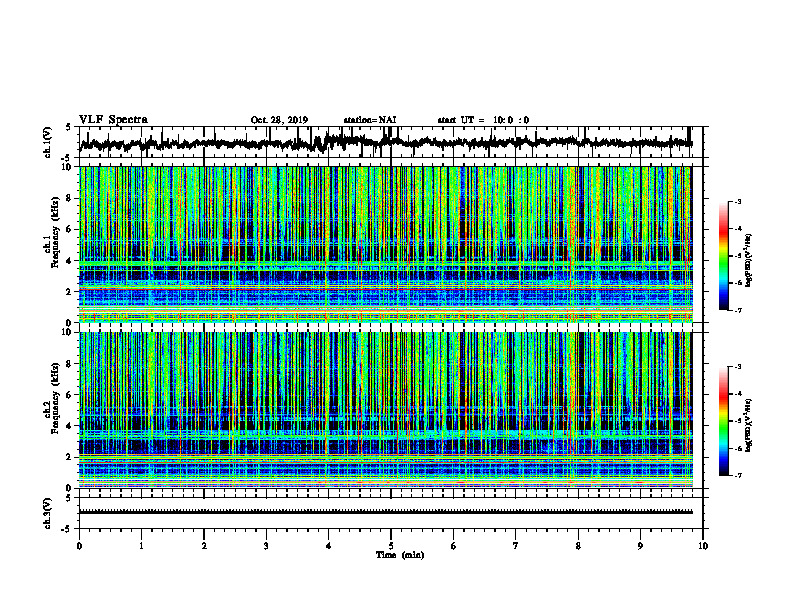Image resolution: width=792 pixels, height=612 pixels.
Task: Click the "5" volt tick of ch.1(V)
Action: (68, 128)
